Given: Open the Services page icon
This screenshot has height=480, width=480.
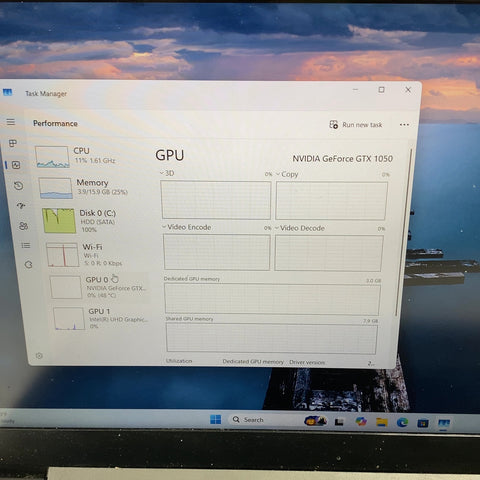Looking at the screenshot, I should (29, 265).
